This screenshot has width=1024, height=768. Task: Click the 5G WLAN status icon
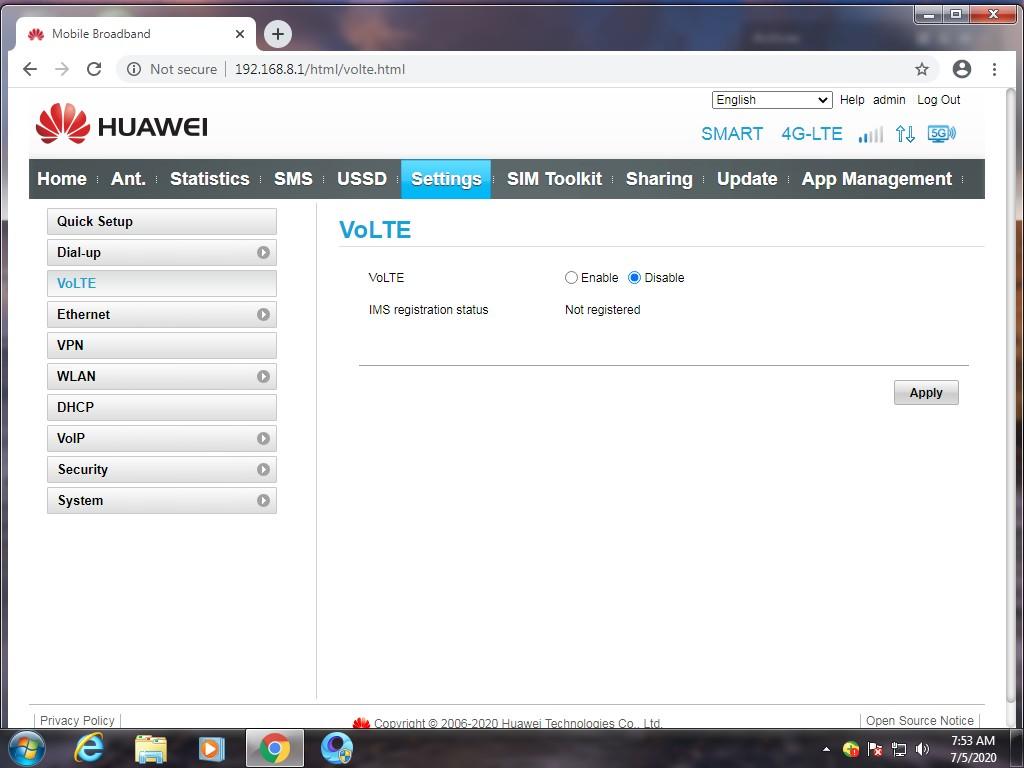coord(942,134)
